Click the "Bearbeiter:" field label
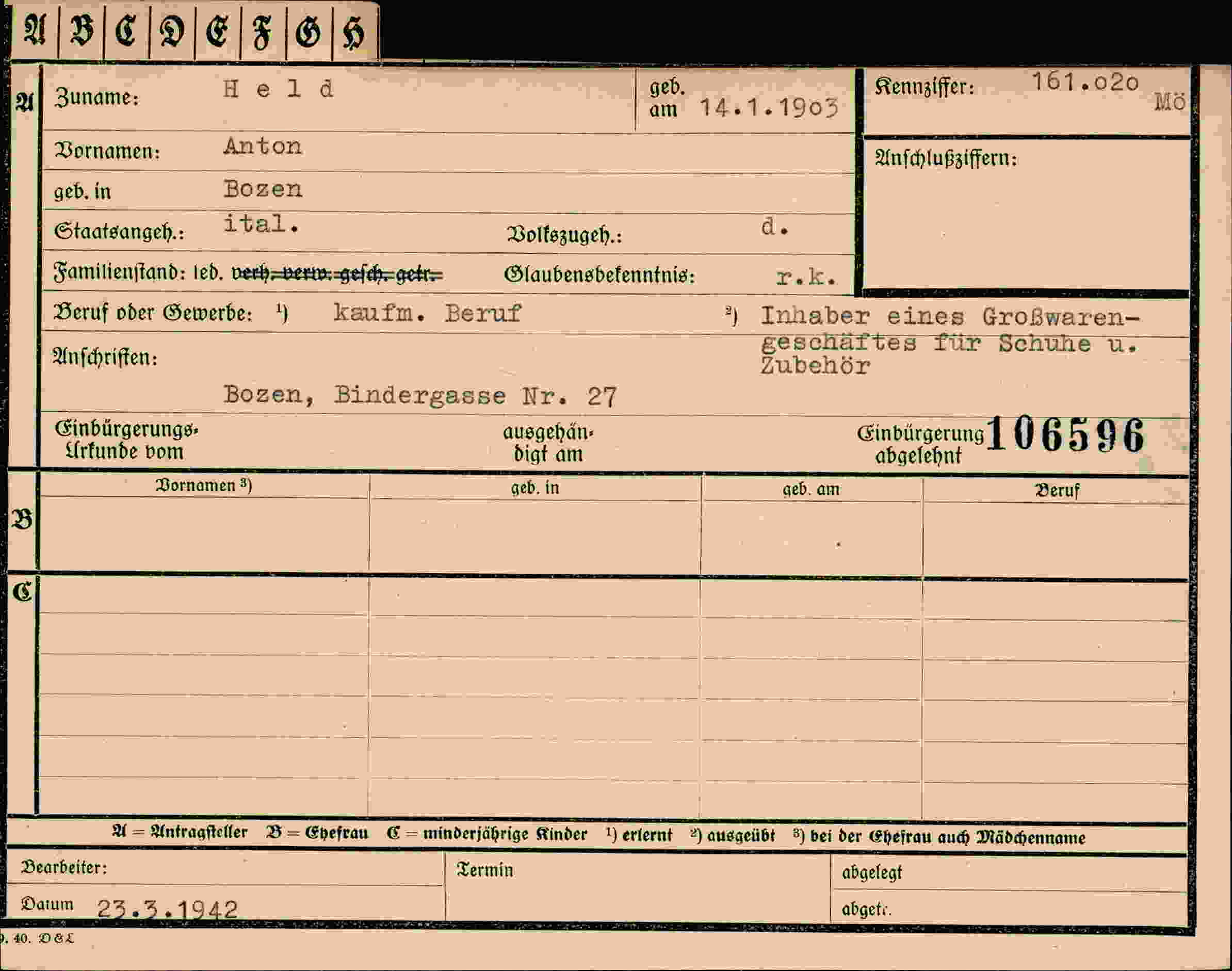 [63, 867]
